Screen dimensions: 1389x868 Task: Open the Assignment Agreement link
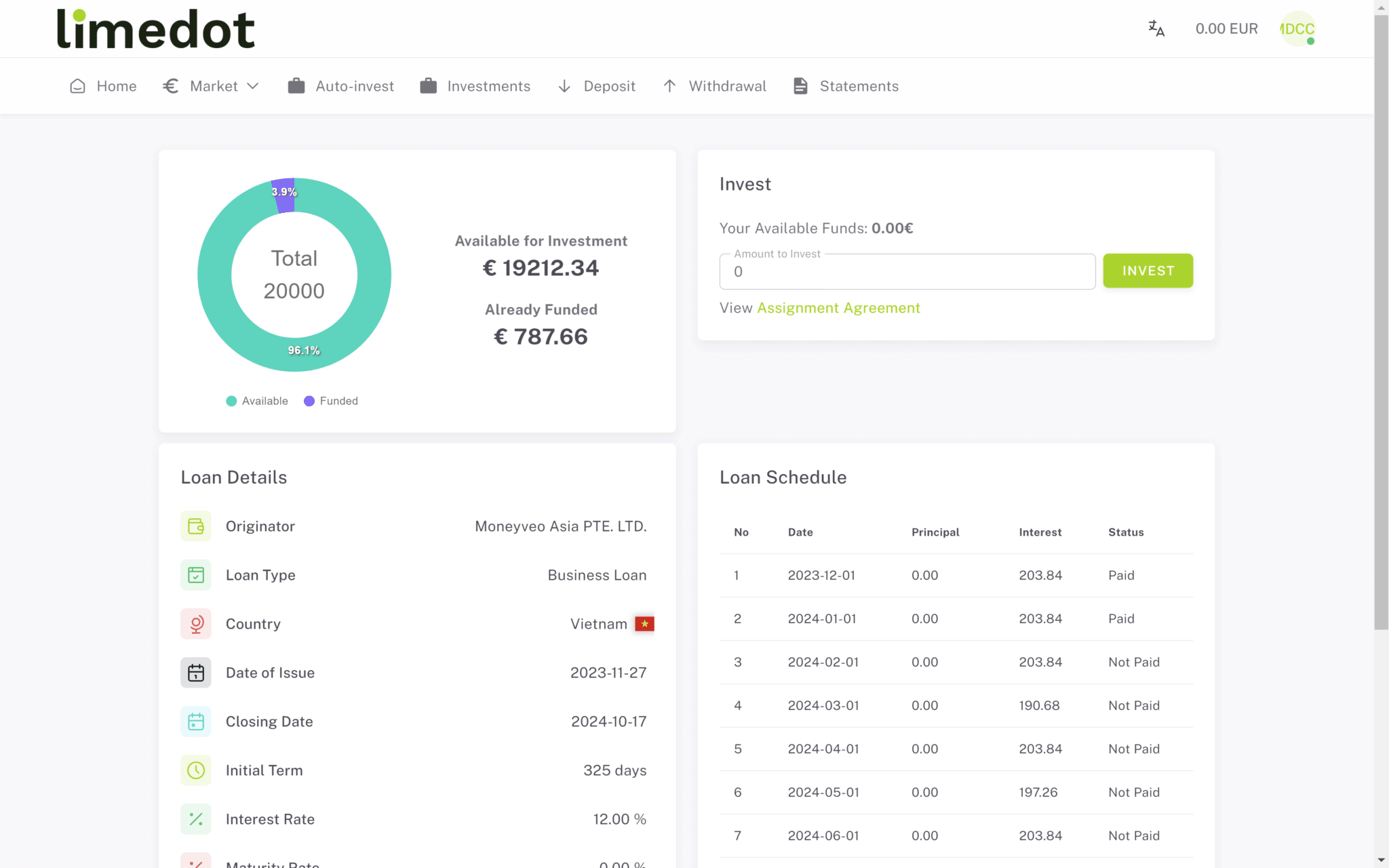tap(838, 308)
